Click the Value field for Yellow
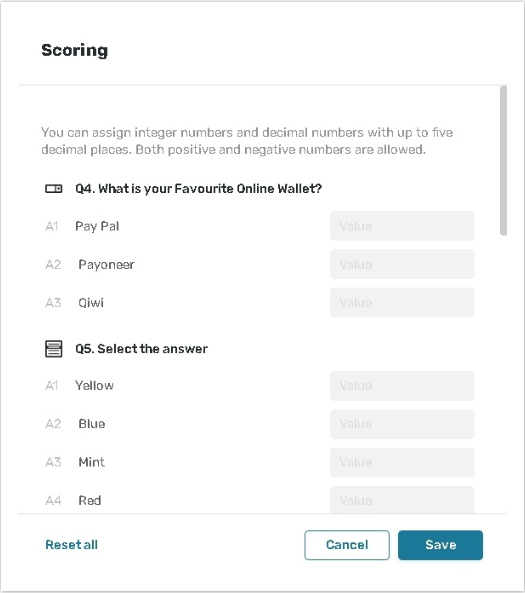Screen dimensions: 525x593 pyautogui.click(x=402, y=386)
